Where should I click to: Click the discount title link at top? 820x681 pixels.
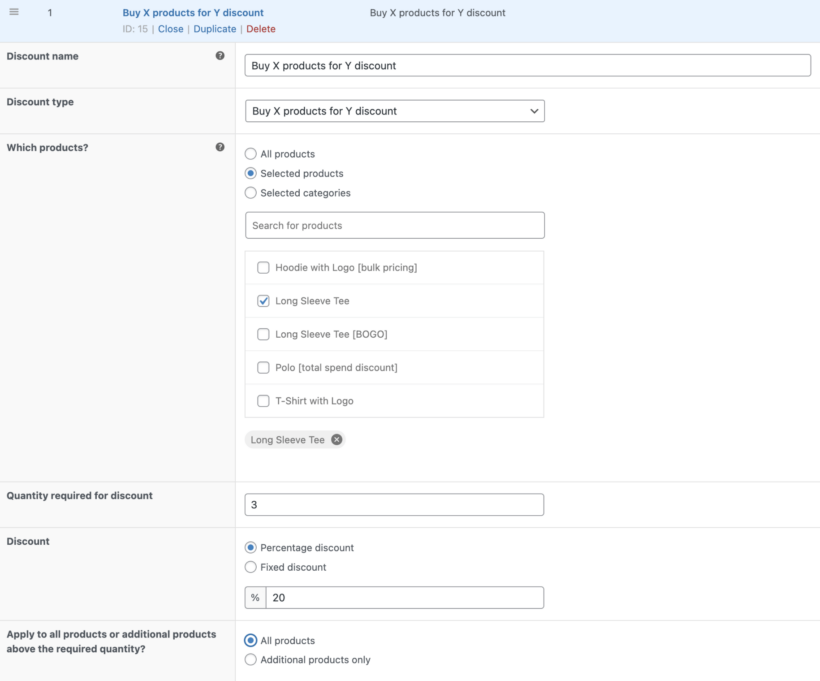click(x=193, y=12)
